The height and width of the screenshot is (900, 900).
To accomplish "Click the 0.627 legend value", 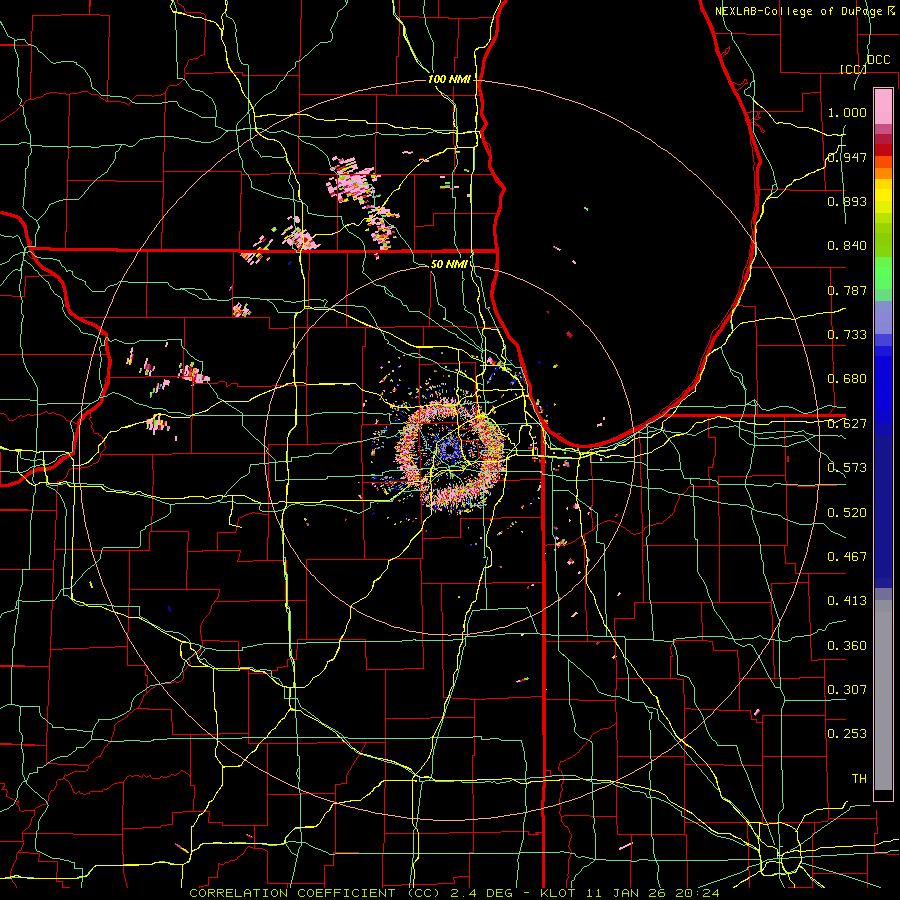I will [x=847, y=424].
